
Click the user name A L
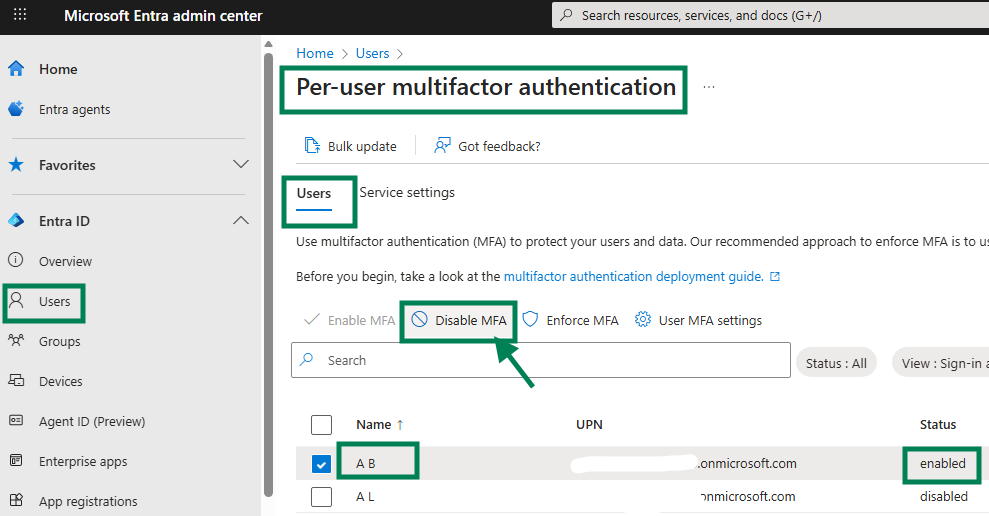point(365,496)
